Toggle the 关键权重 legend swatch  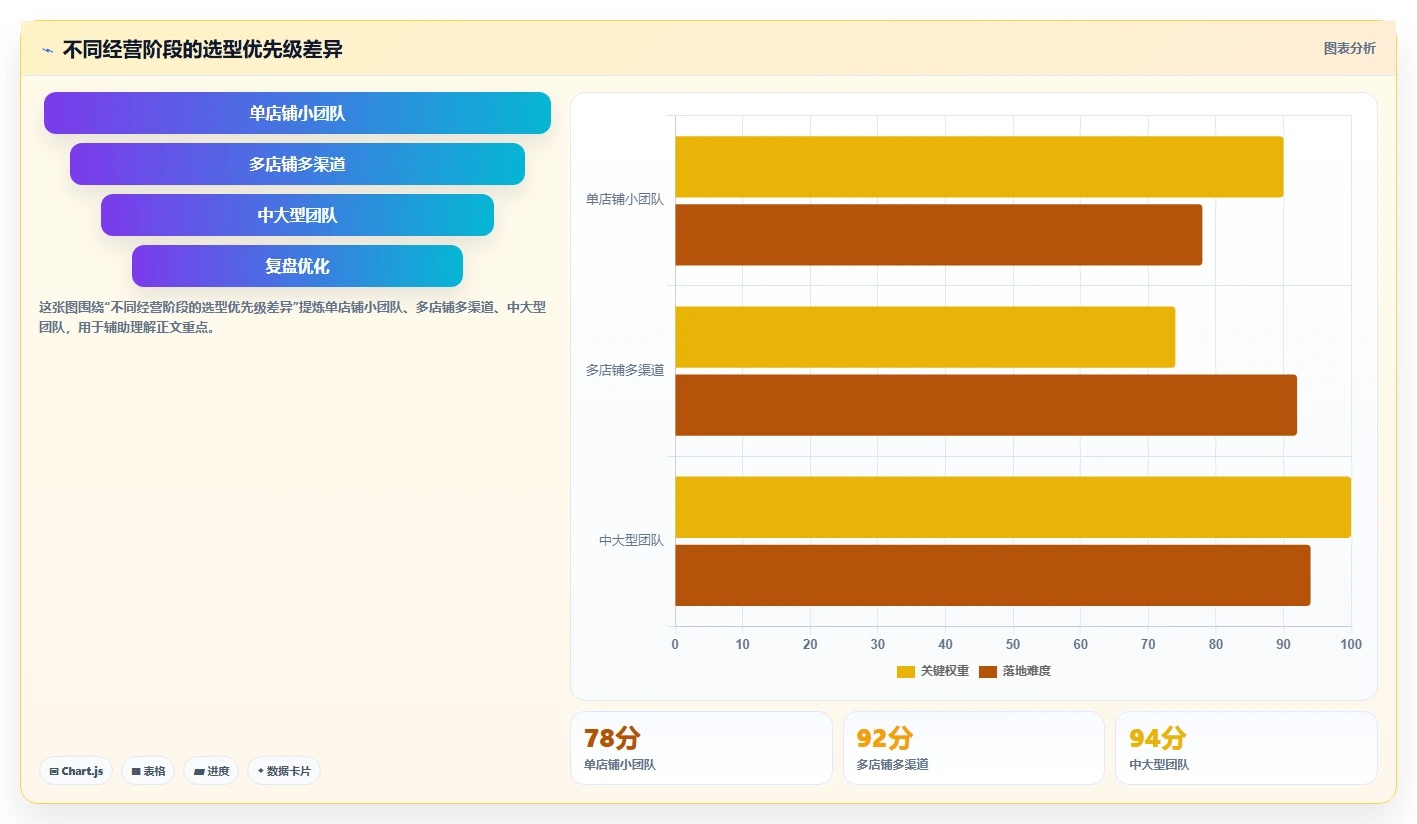tap(906, 671)
